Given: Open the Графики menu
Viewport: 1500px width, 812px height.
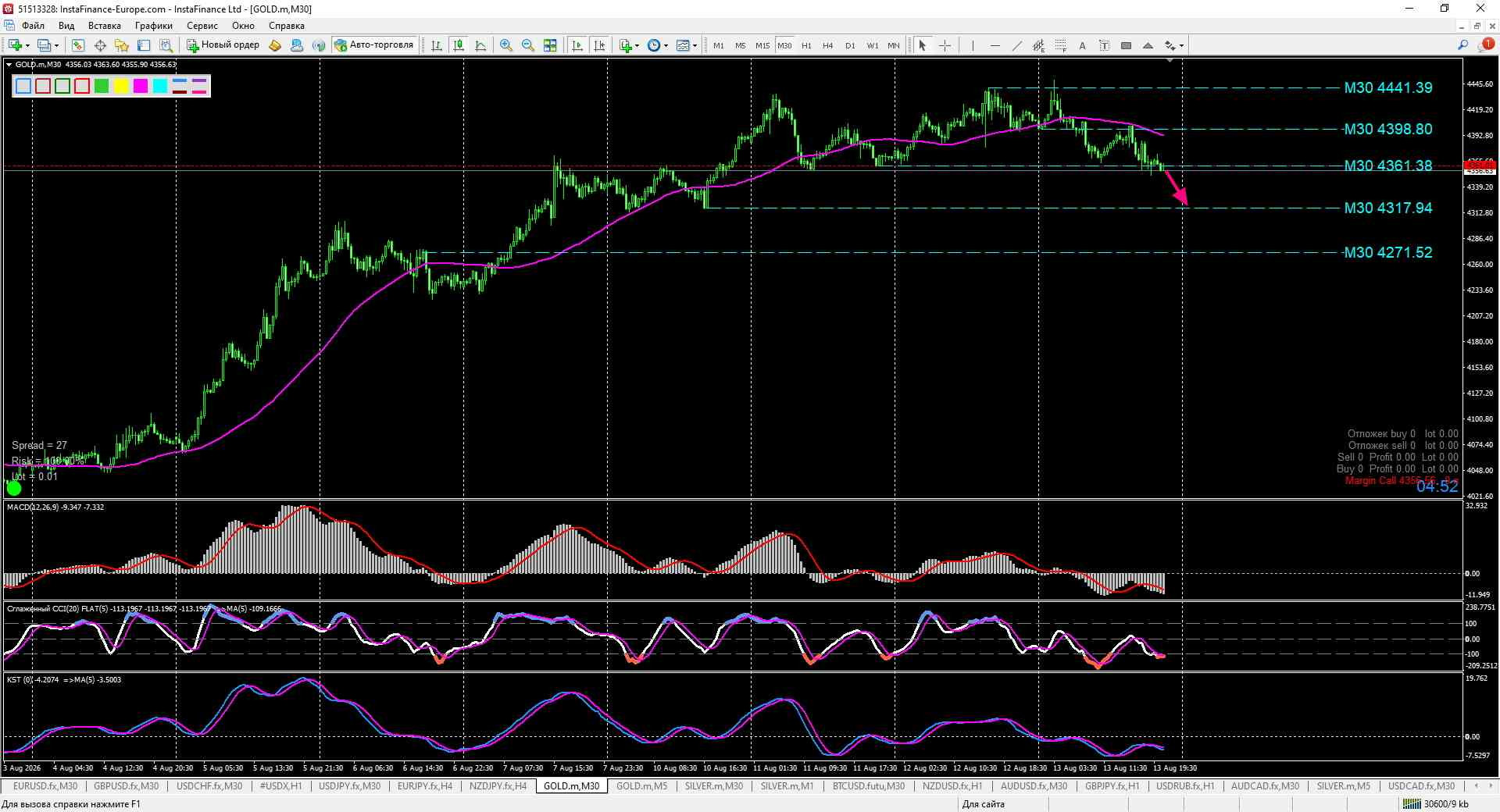Looking at the screenshot, I should [x=153, y=26].
